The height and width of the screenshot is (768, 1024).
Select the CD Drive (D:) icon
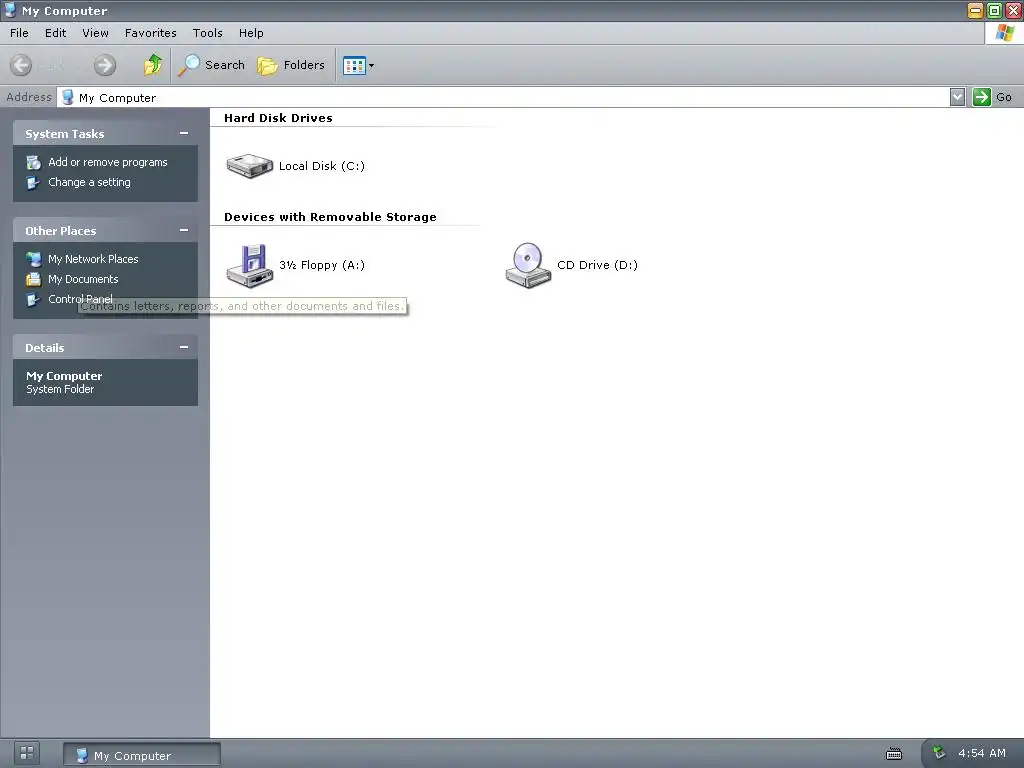click(x=528, y=265)
